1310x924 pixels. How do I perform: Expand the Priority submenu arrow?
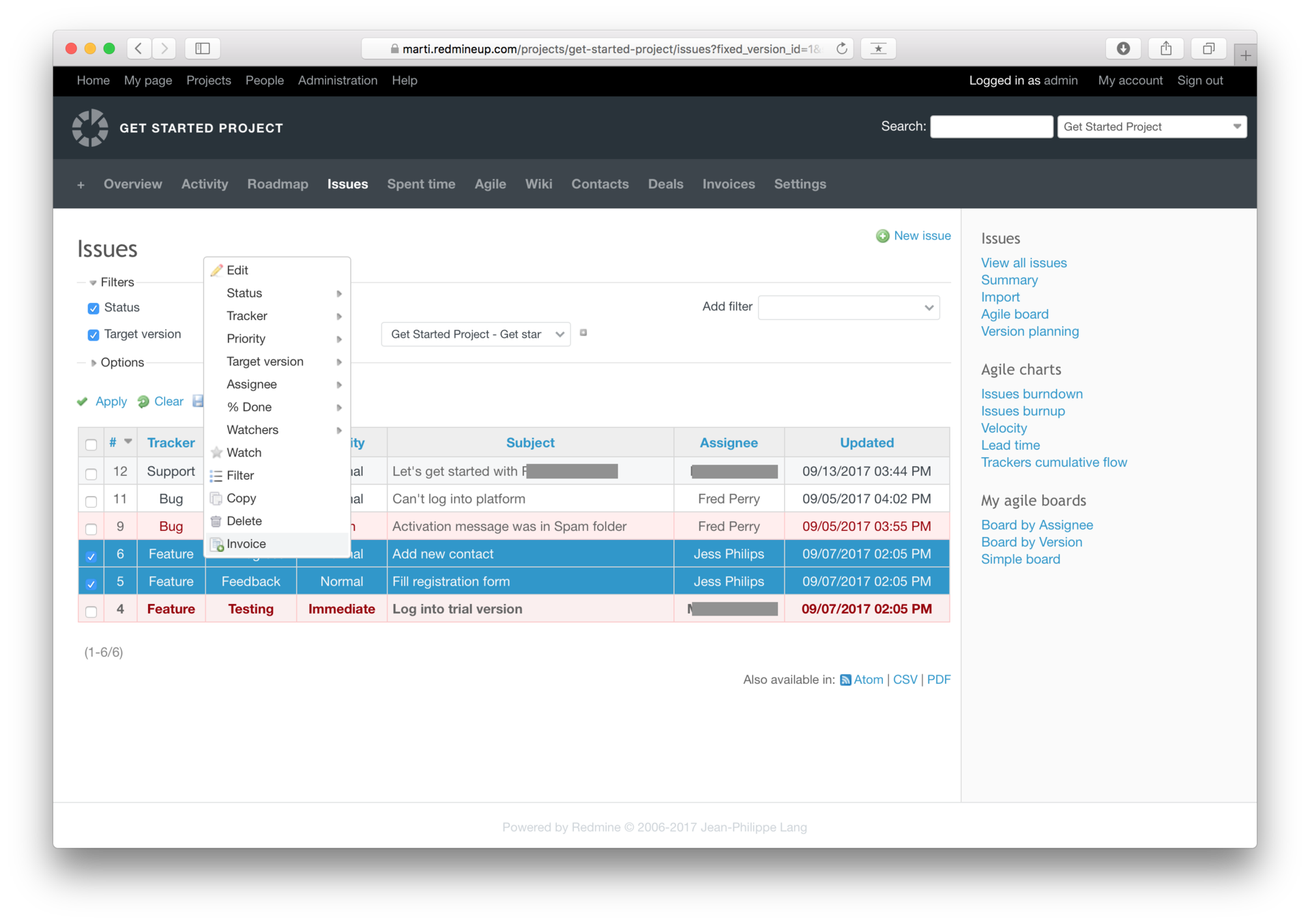339,338
